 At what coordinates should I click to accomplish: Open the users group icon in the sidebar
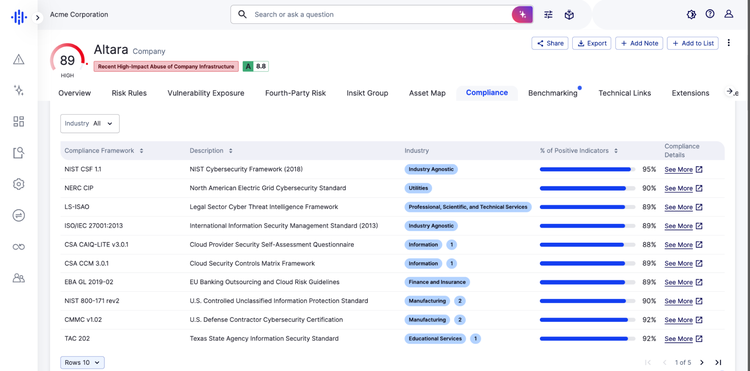coord(19,278)
